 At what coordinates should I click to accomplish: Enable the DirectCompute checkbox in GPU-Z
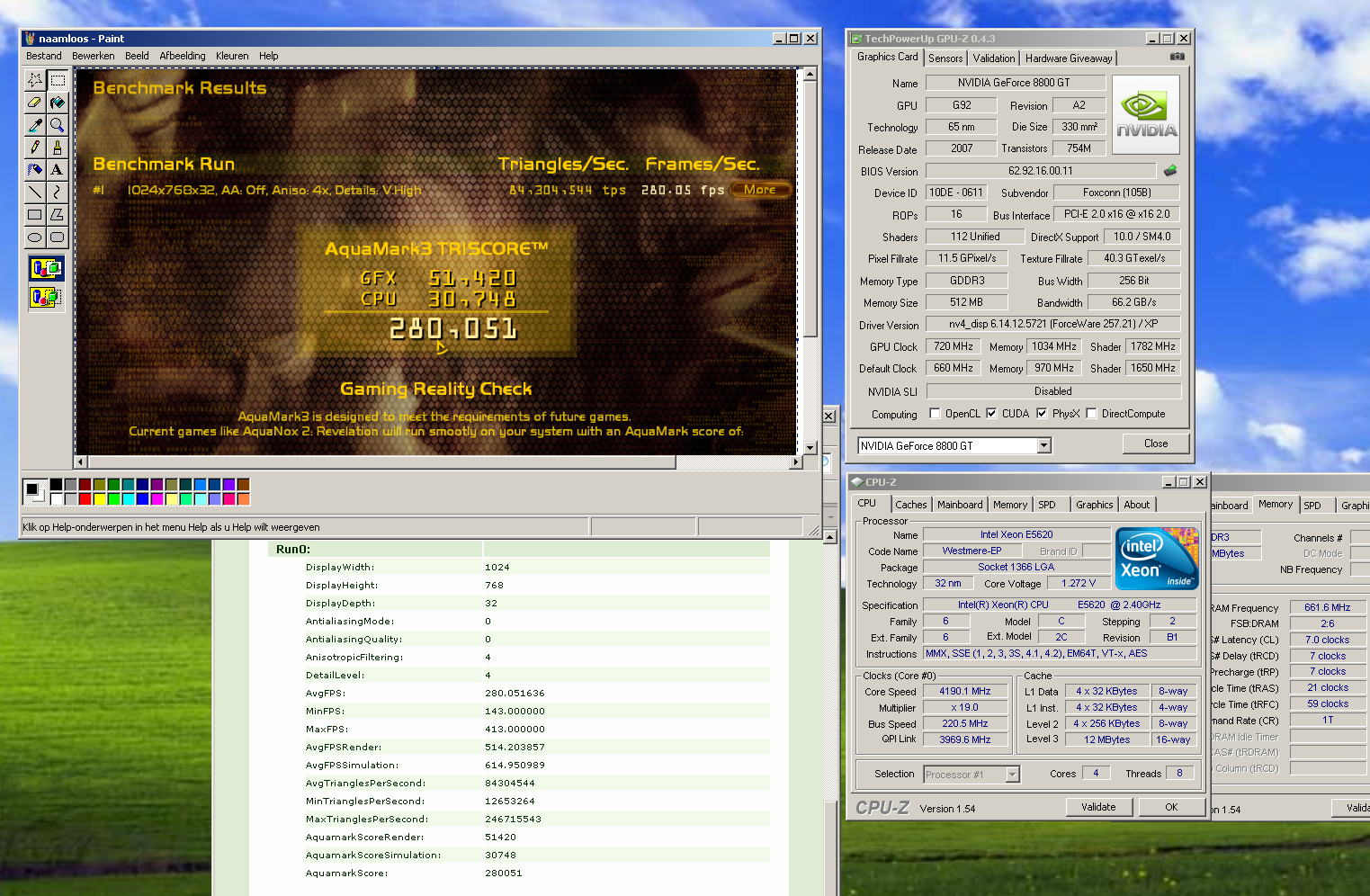1091,414
